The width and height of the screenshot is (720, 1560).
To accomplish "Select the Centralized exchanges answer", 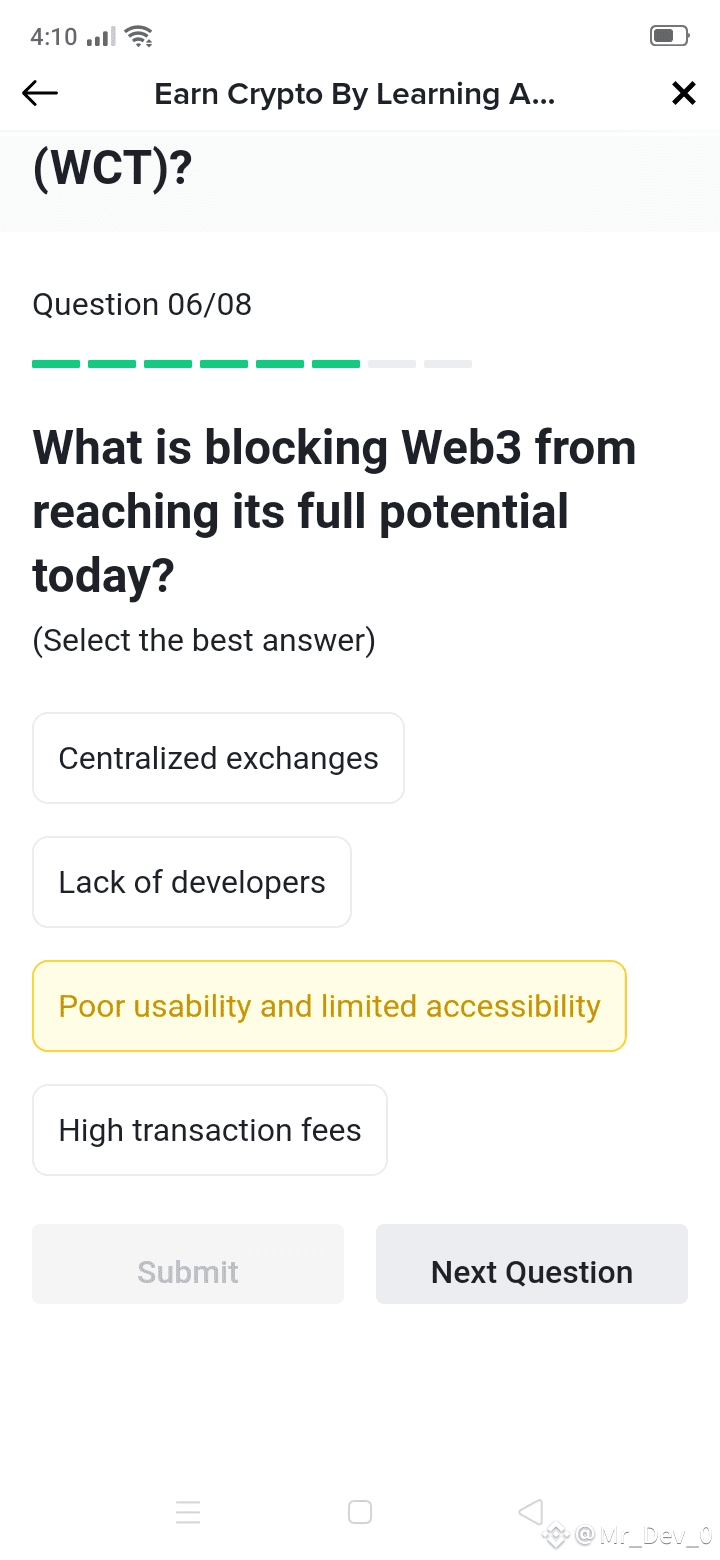I will point(218,758).
